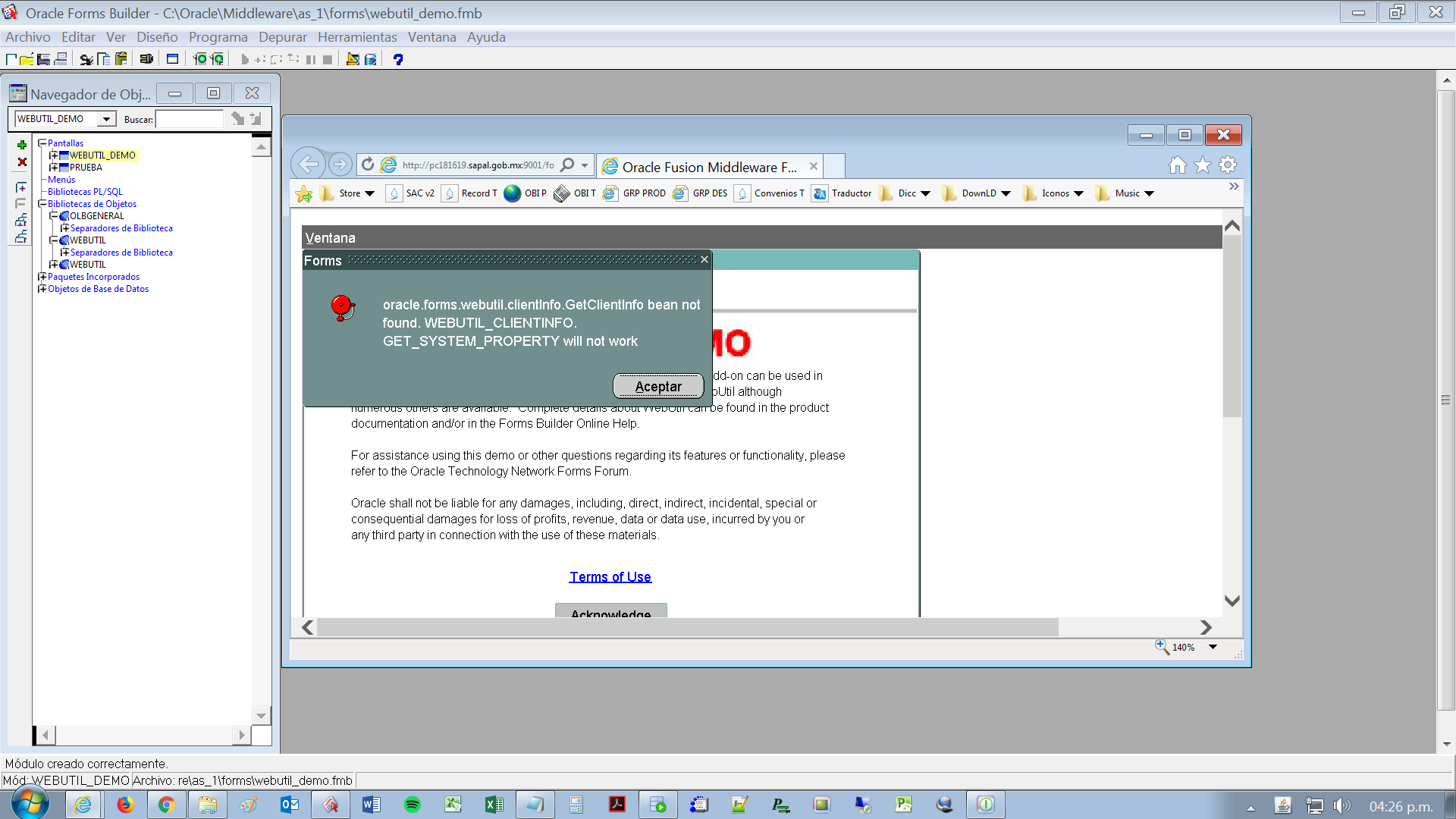Open the Programa menu

pyautogui.click(x=218, y=37)
